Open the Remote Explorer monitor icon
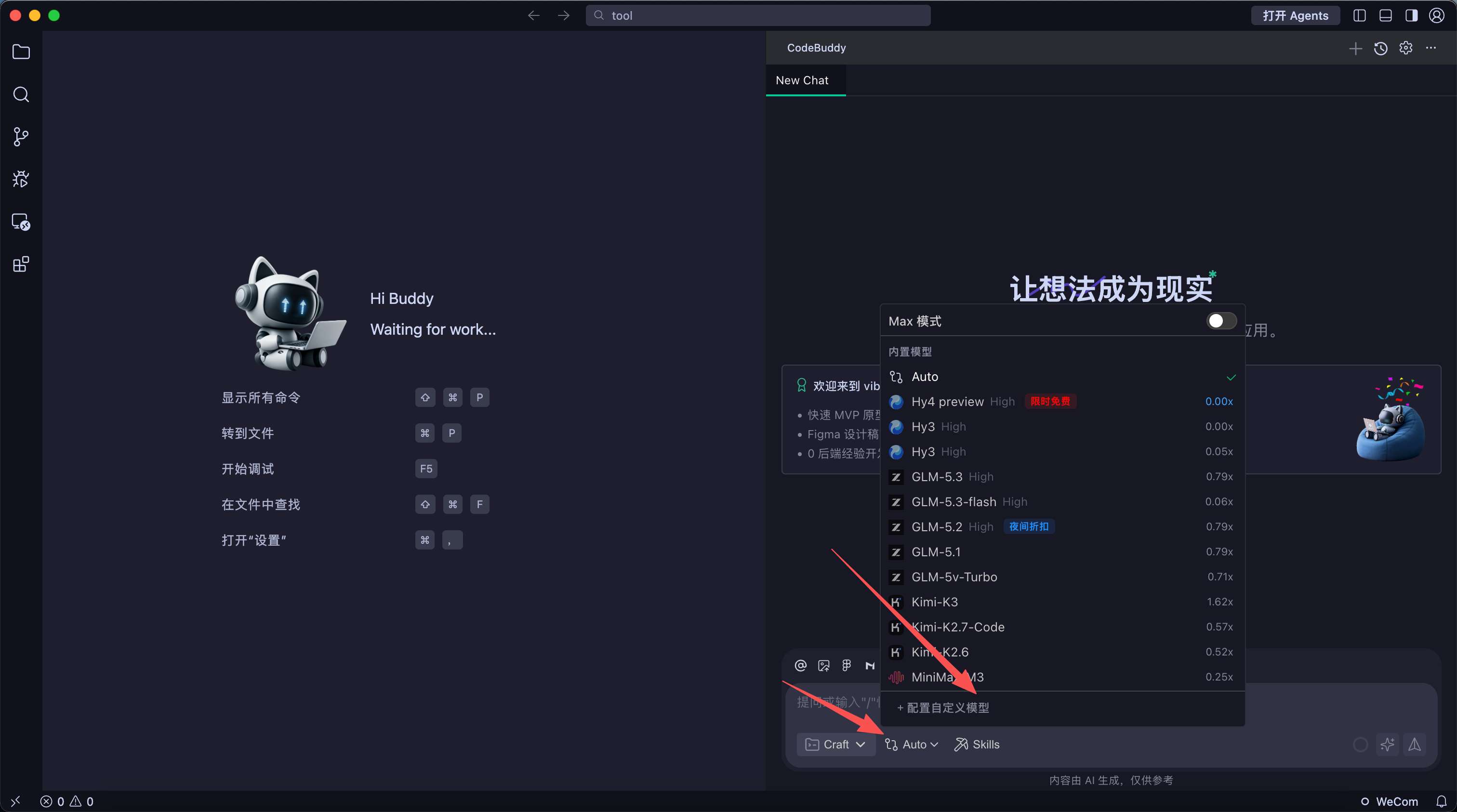Viewport: 1457px width, 812px height. coord(21,222)
